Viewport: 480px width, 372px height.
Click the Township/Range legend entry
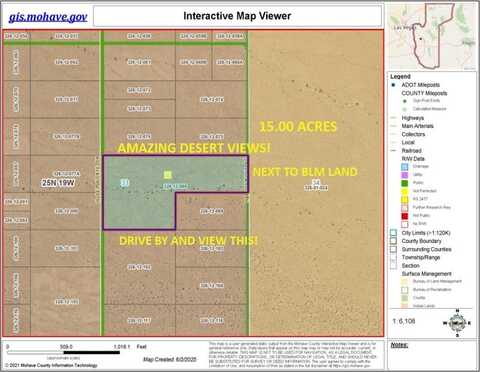click(421, 257)
